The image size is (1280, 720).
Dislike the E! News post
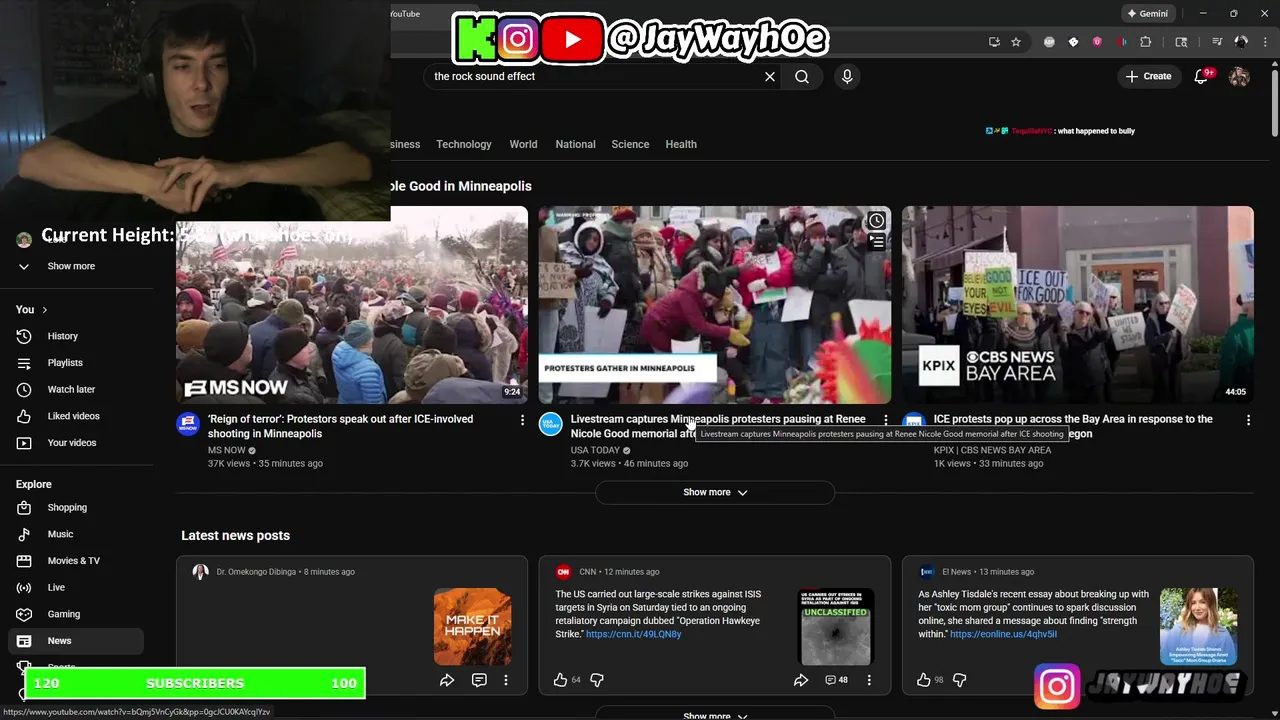coord(960,680)
